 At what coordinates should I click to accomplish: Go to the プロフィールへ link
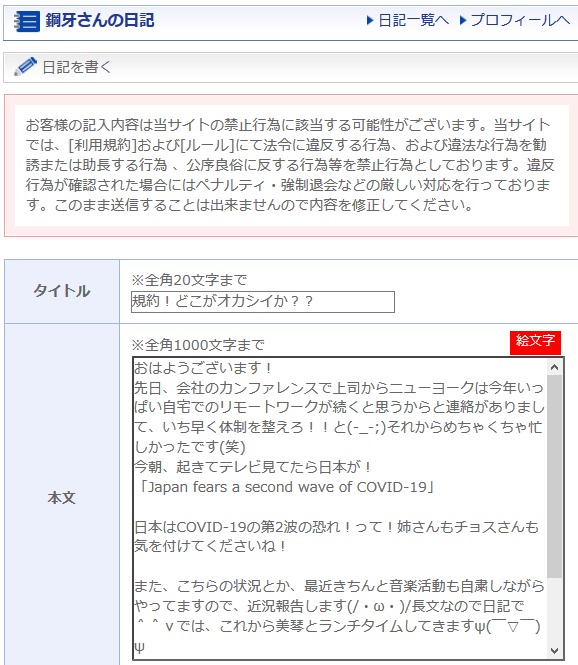point(520,20)
